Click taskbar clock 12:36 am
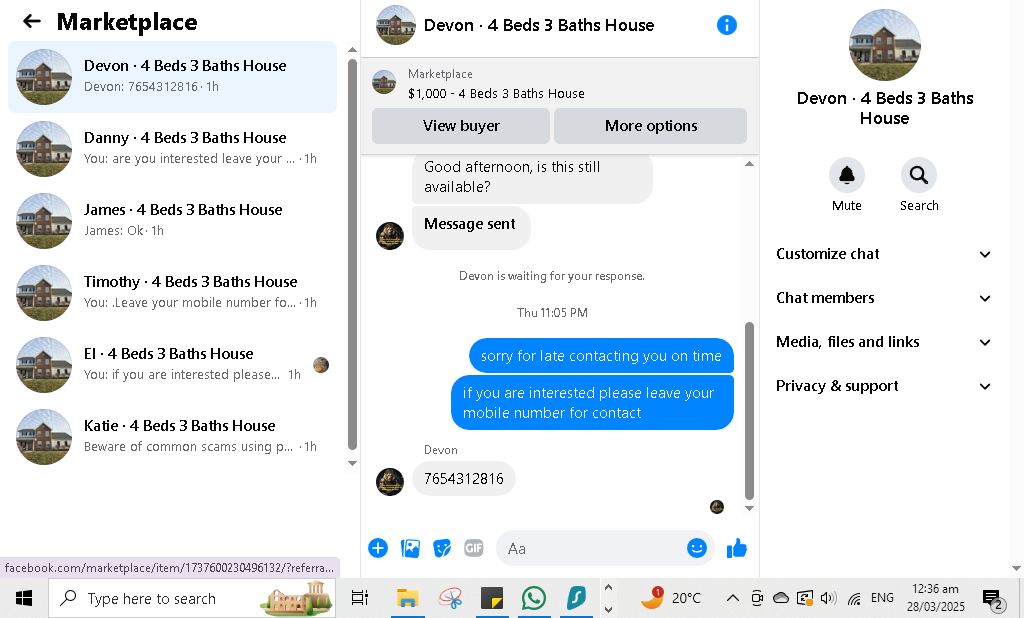This screenshot has width=1024, height=618. click(935, 597)
